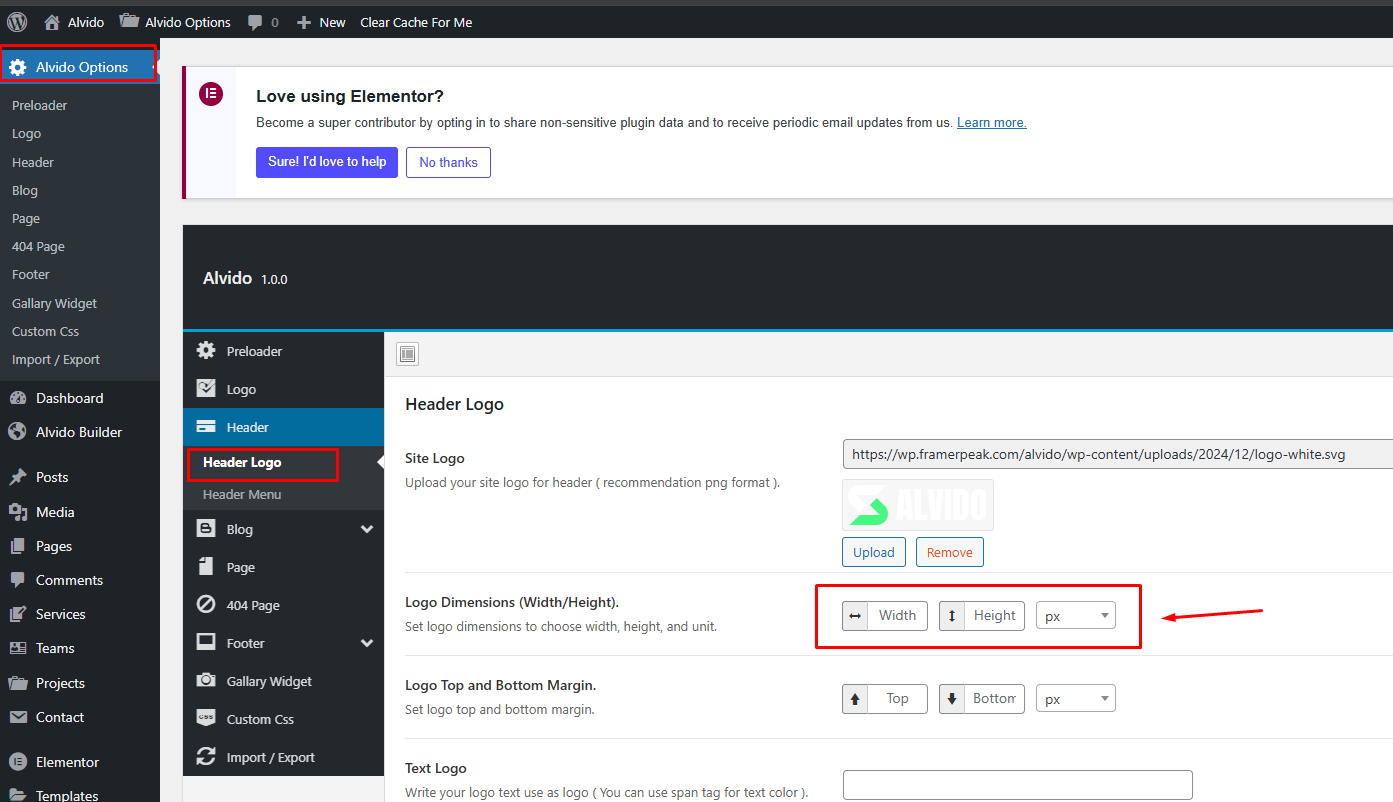Open 404 Page in the WordPress sidebar submenu

click(x=38, y=246)
